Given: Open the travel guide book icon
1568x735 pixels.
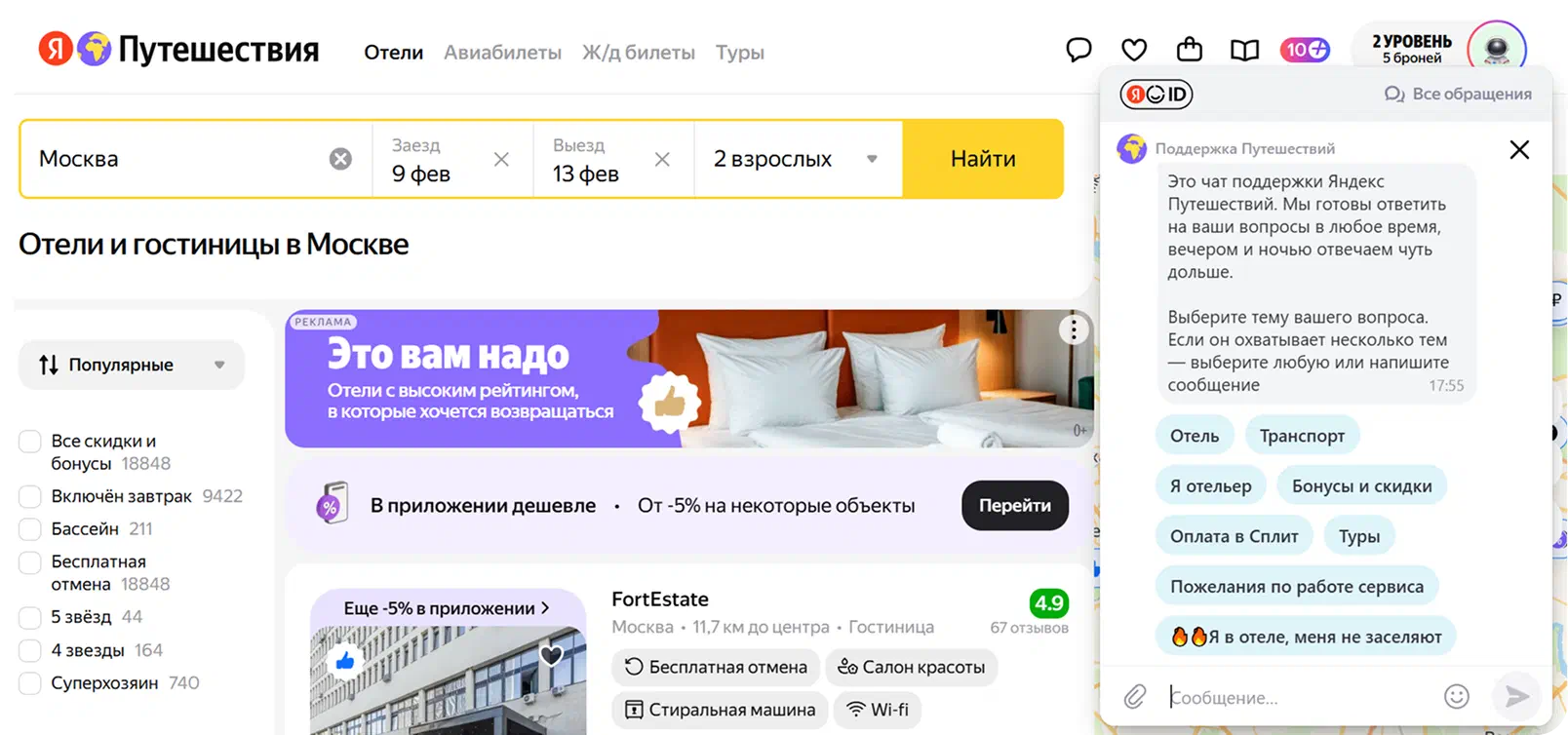Looking at the screenshot, I should coord(1245,50).
